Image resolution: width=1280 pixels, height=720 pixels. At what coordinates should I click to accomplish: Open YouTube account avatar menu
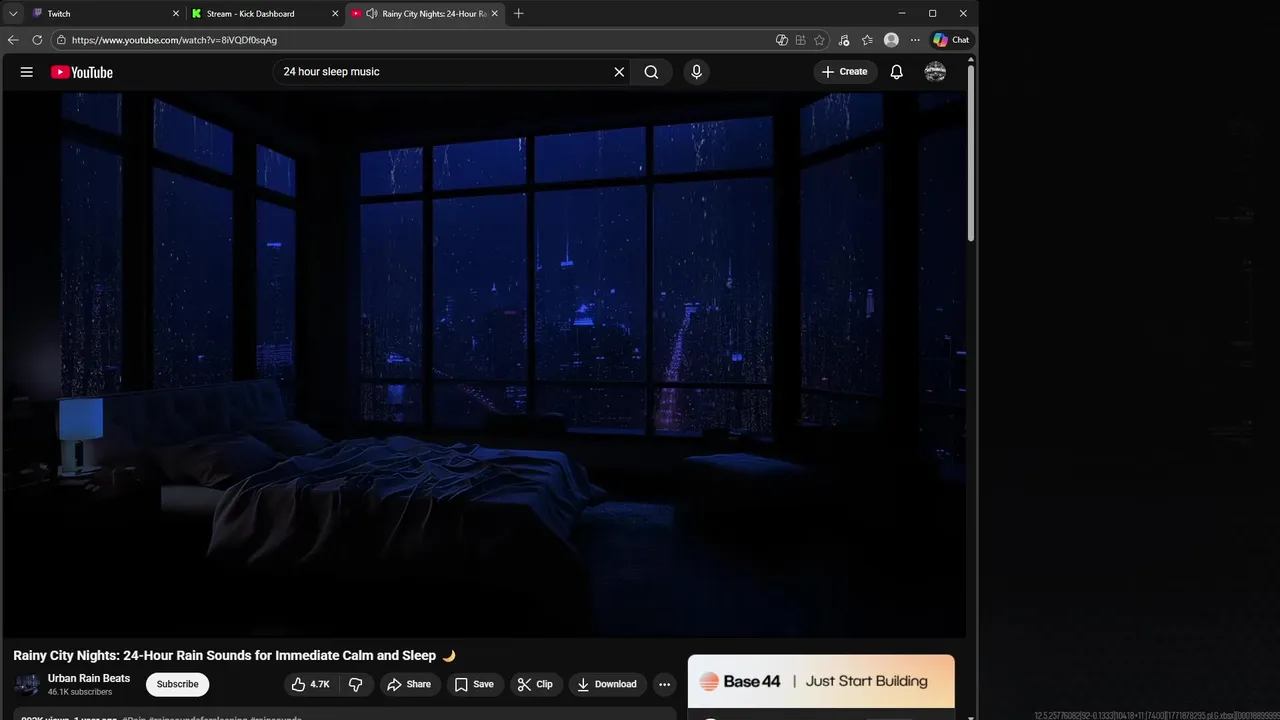tap(935, 72)
